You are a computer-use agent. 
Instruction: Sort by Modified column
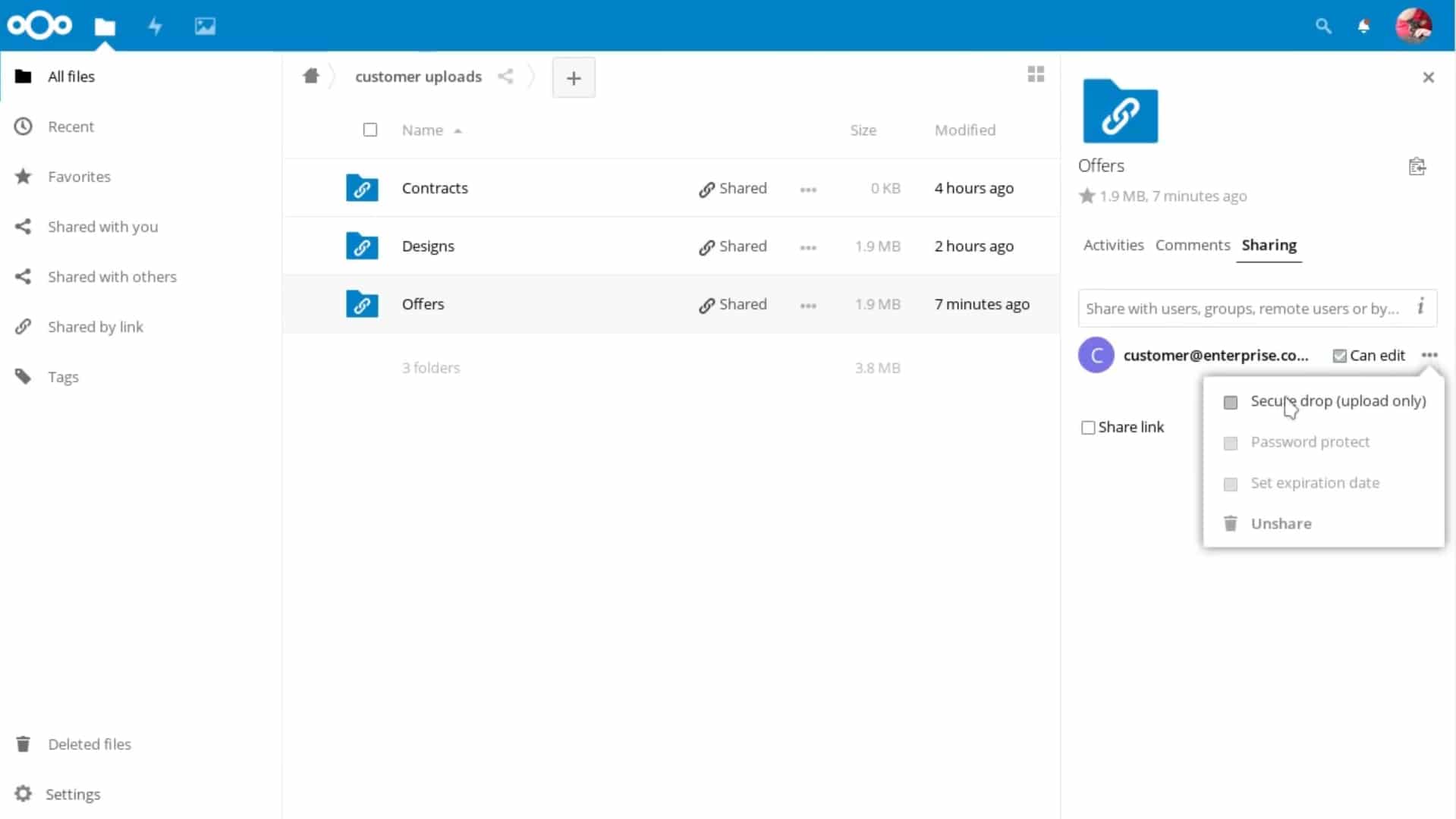pos(964,130)
